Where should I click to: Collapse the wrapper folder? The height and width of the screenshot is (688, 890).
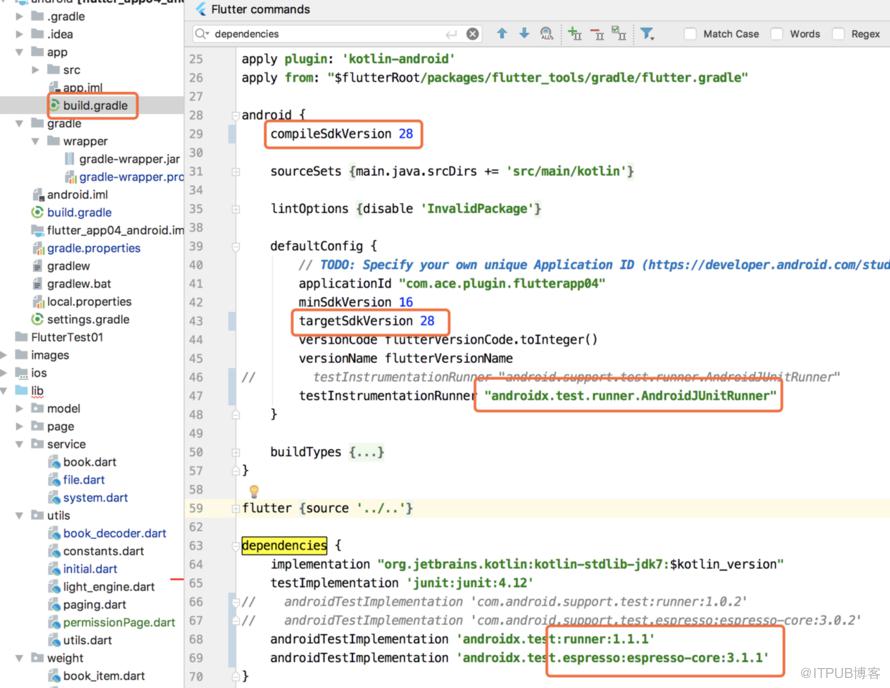click(x=35, y=141)
